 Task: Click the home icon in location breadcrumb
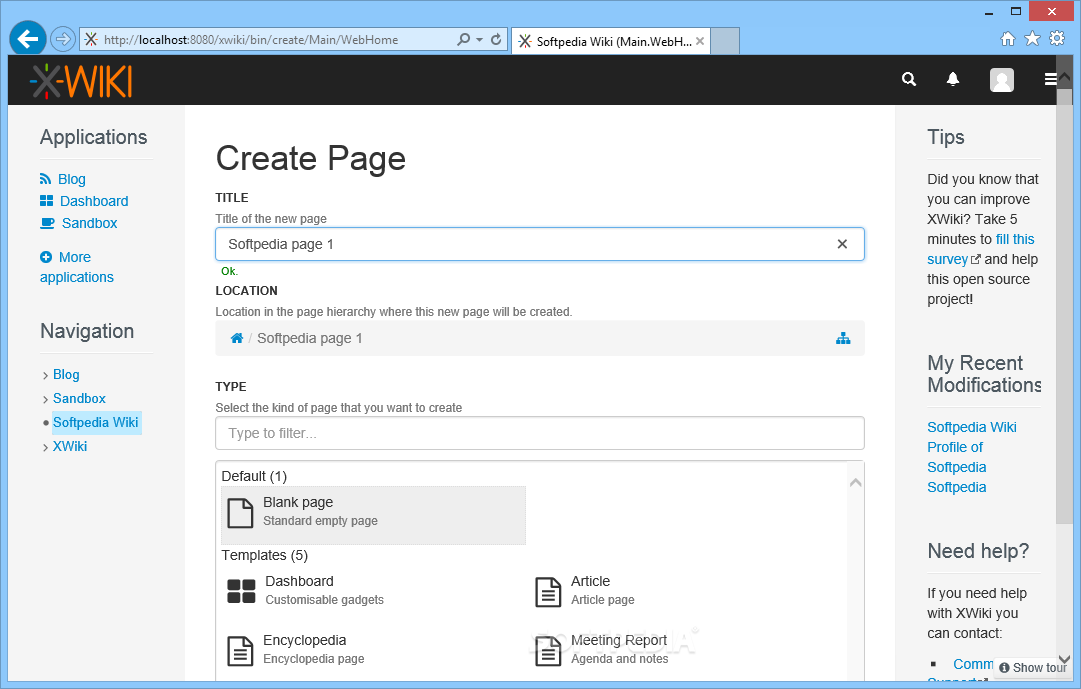(236, 338)
